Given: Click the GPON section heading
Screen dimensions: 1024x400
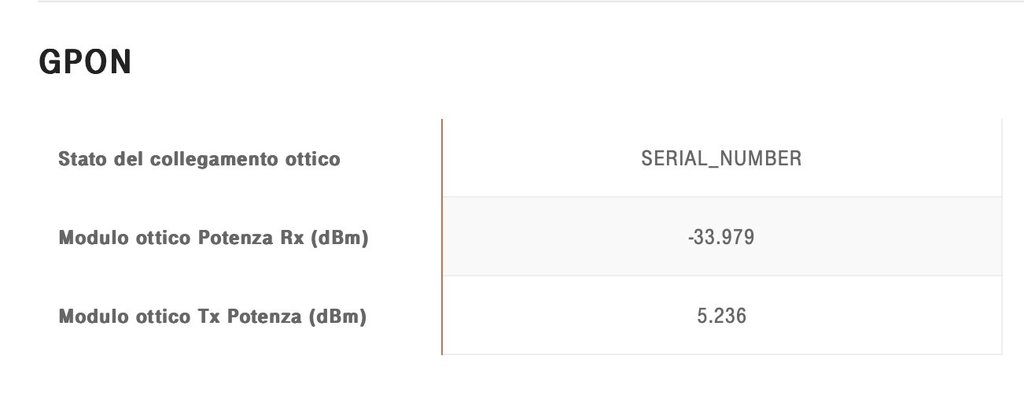Looking at the screenshot, I should pyautogui.click(x=85, y=62).
